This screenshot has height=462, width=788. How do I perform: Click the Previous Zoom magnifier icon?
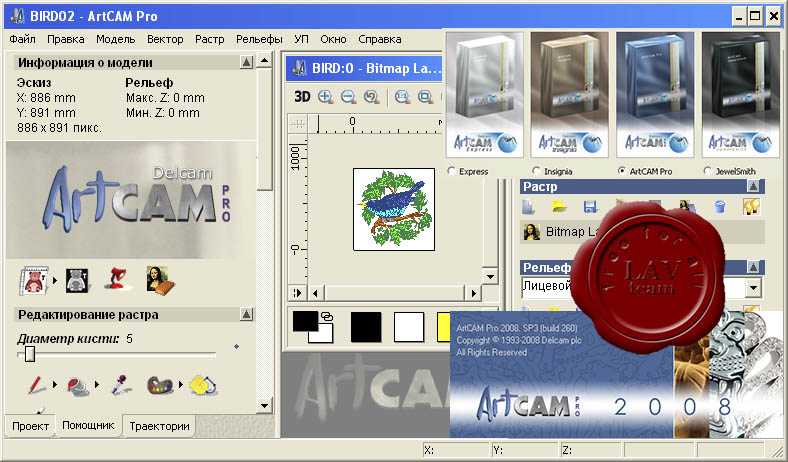pos(371,97)
